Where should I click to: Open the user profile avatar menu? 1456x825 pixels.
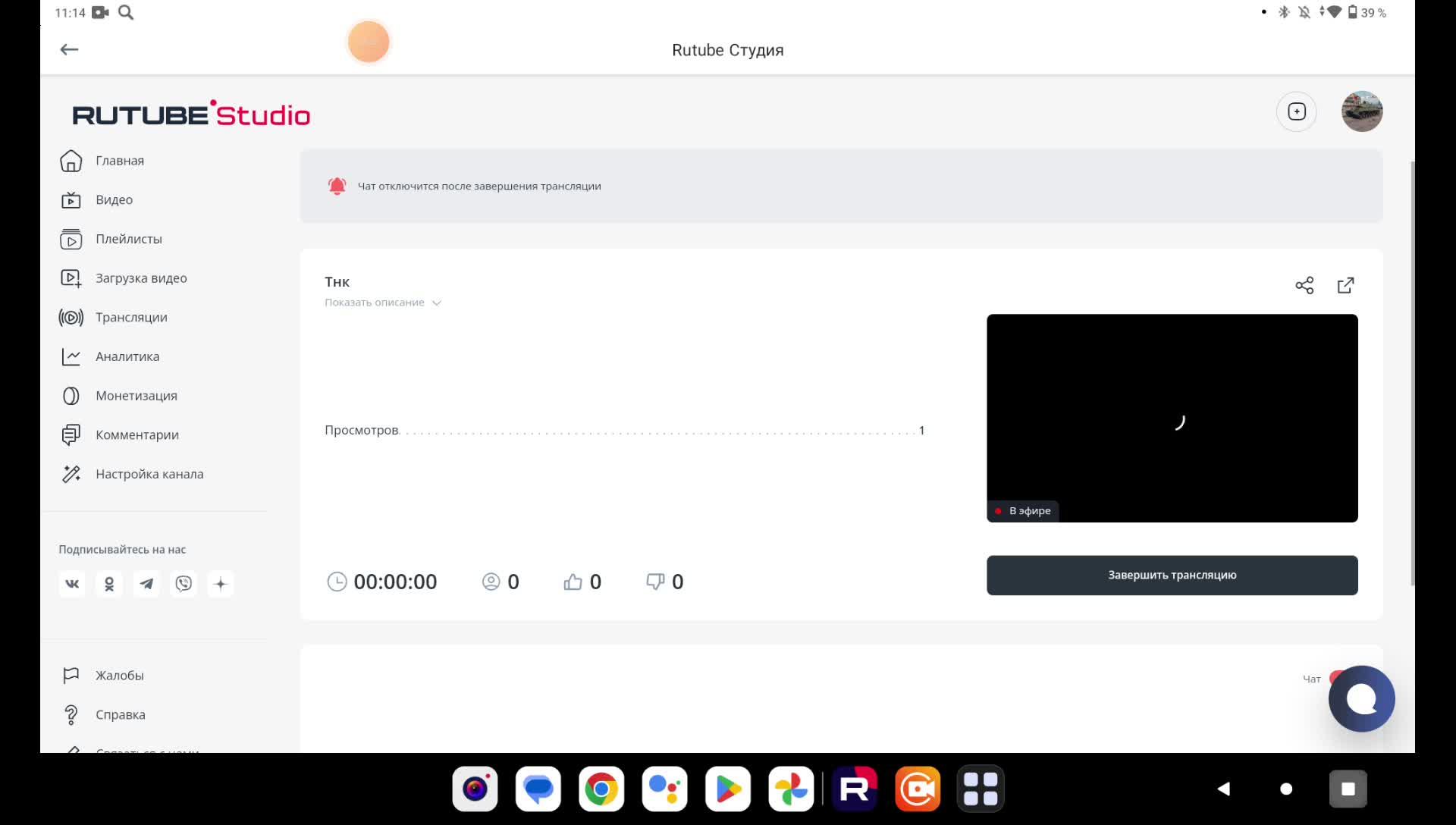pos(1362,111)
